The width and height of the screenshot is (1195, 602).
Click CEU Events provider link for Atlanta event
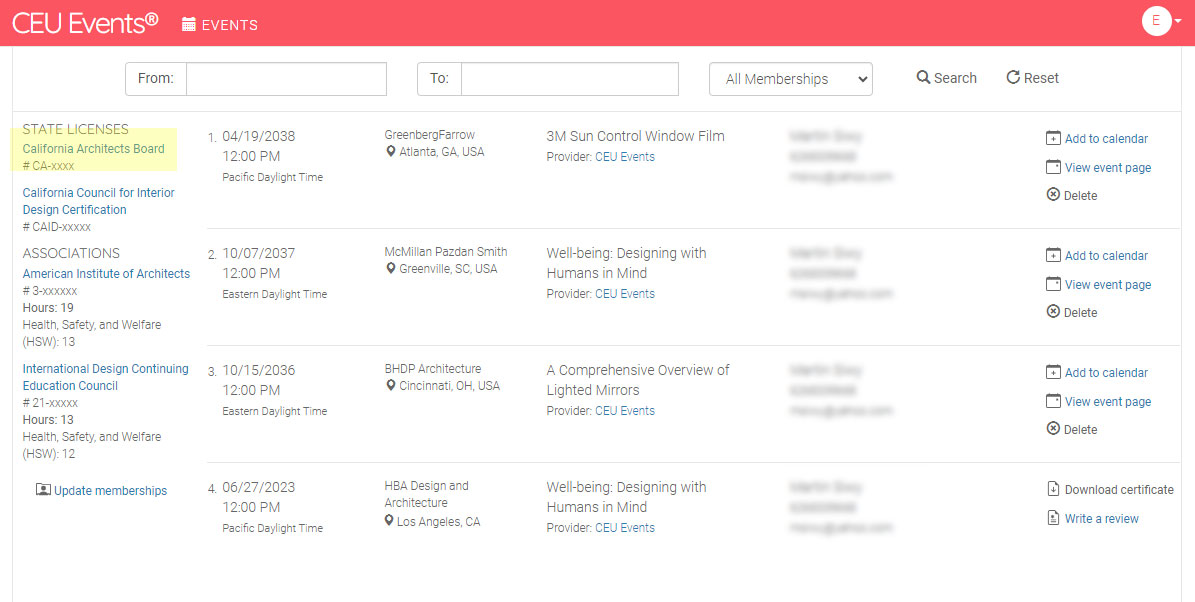[624, 157]
